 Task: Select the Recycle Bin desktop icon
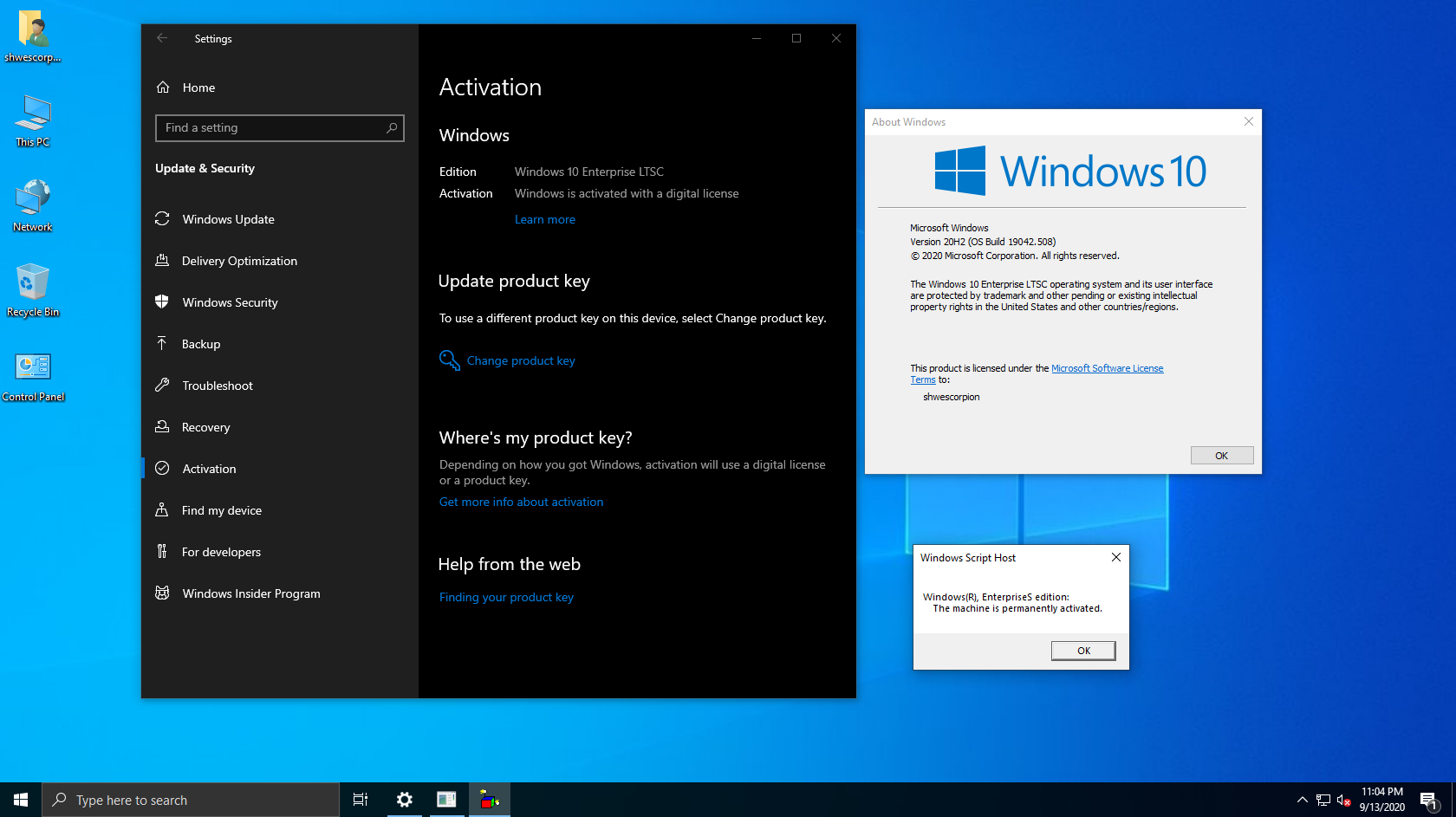pyautogui.click(x=33, y=291)
